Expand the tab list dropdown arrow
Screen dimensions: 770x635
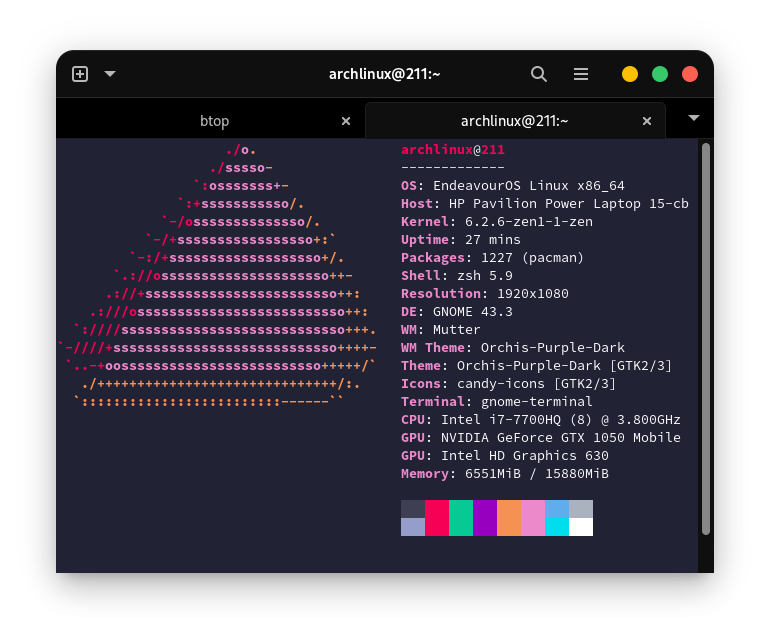click(694, 118)
